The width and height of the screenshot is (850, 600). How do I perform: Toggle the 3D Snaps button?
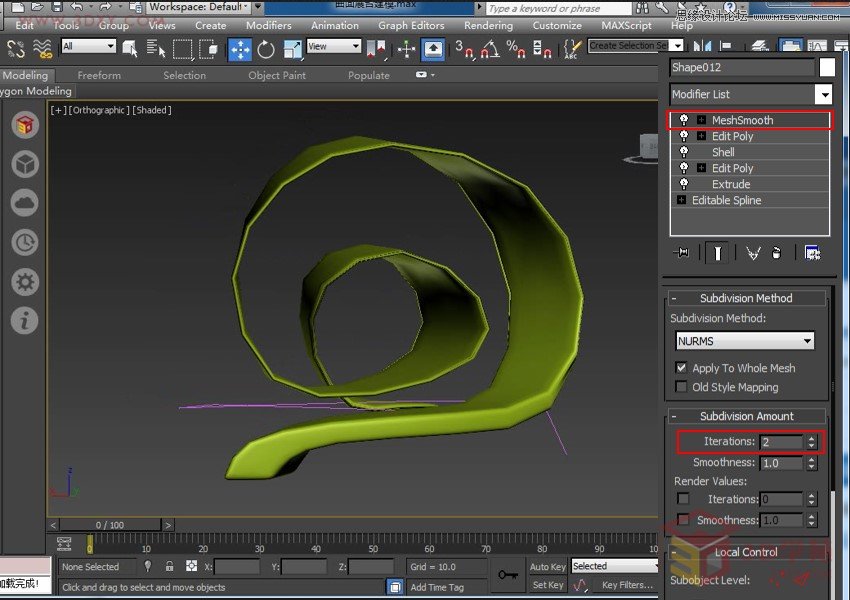click(x=463, y=49)
